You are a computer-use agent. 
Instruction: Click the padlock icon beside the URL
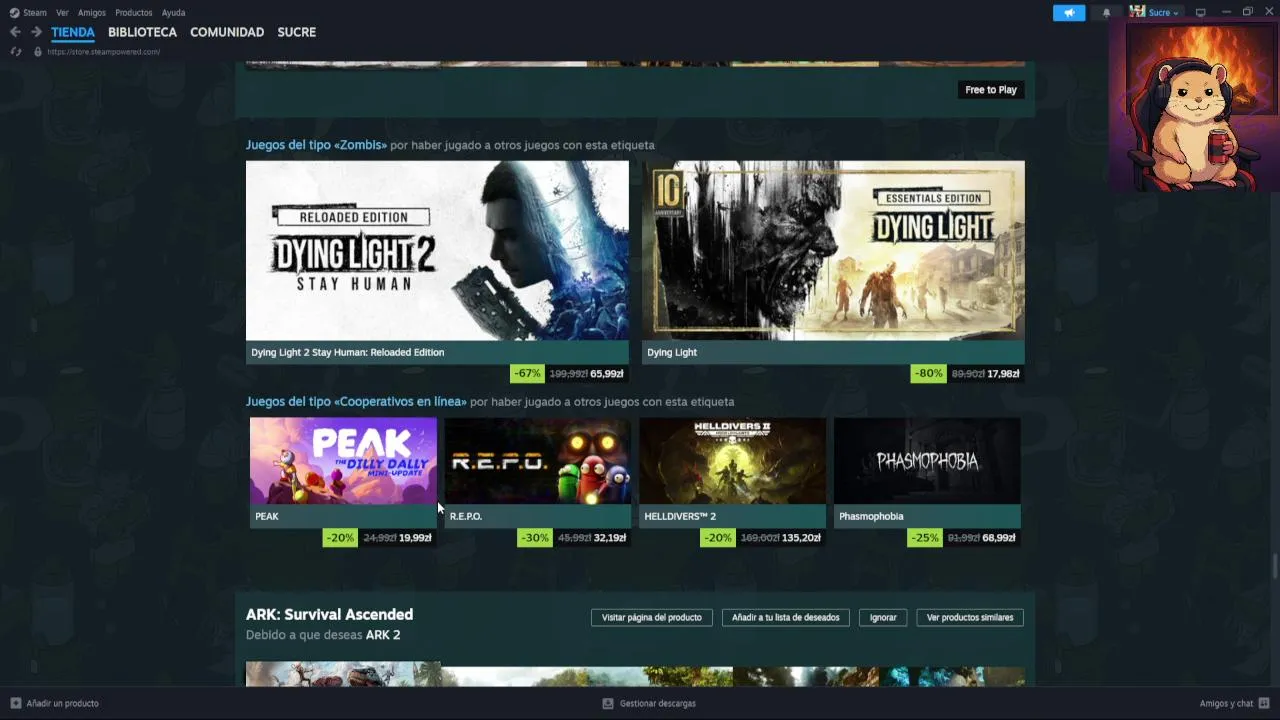pyautogui.click(x=38, y=52)
